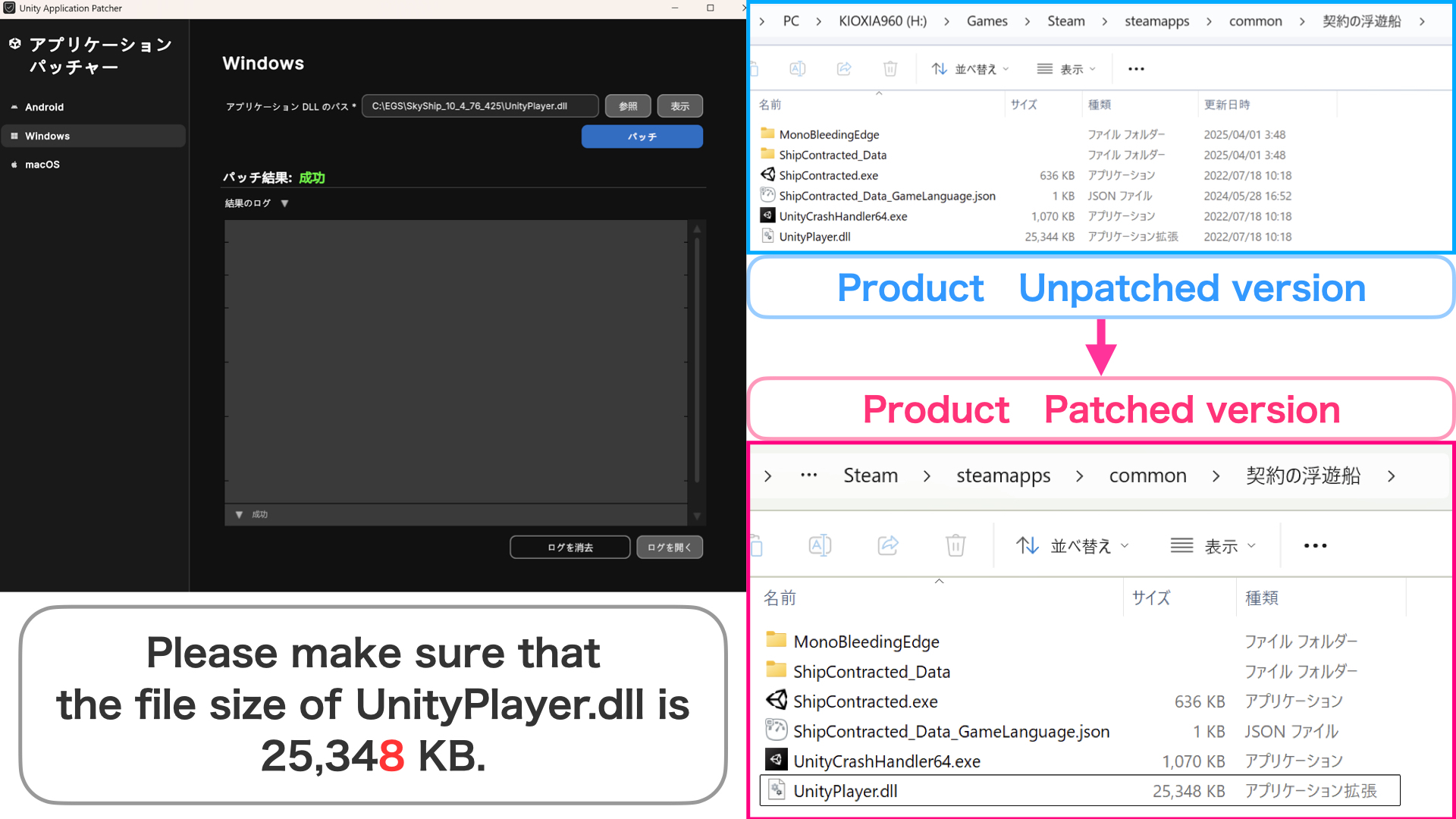Image resolution: width=1456 pixels, height=819 pixels.
Task: Open the 並べ替え sort dropdown in upper explorer
Action: (x=971, y=69)
